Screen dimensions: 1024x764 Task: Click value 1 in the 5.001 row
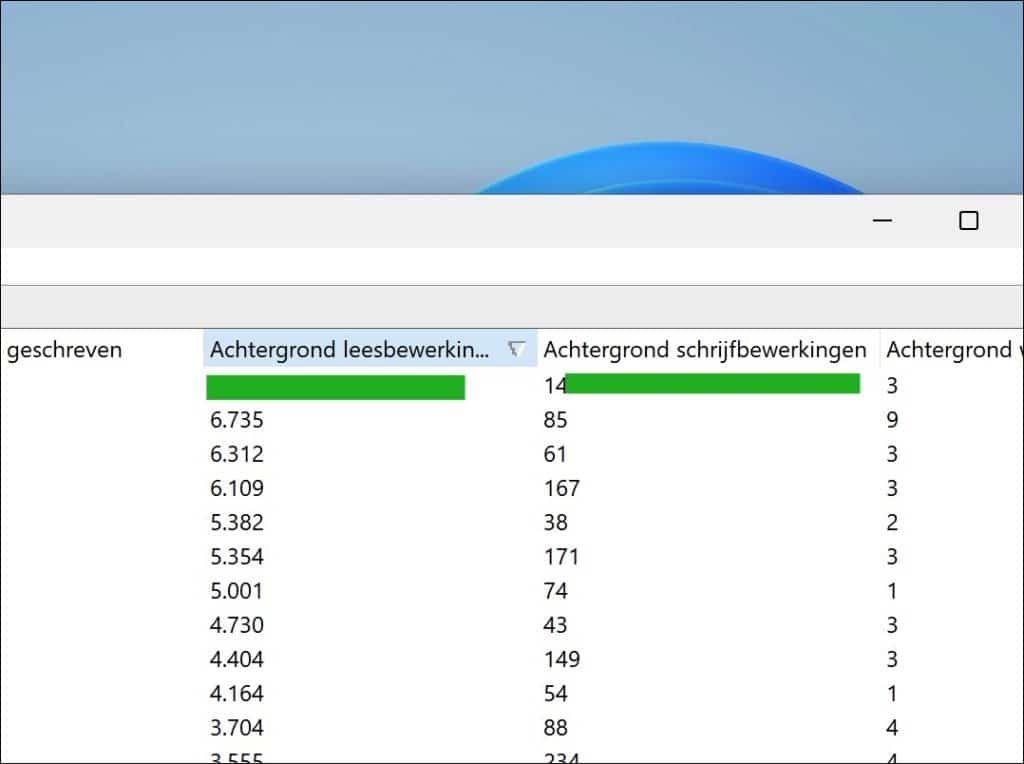(x=892, y=591)
